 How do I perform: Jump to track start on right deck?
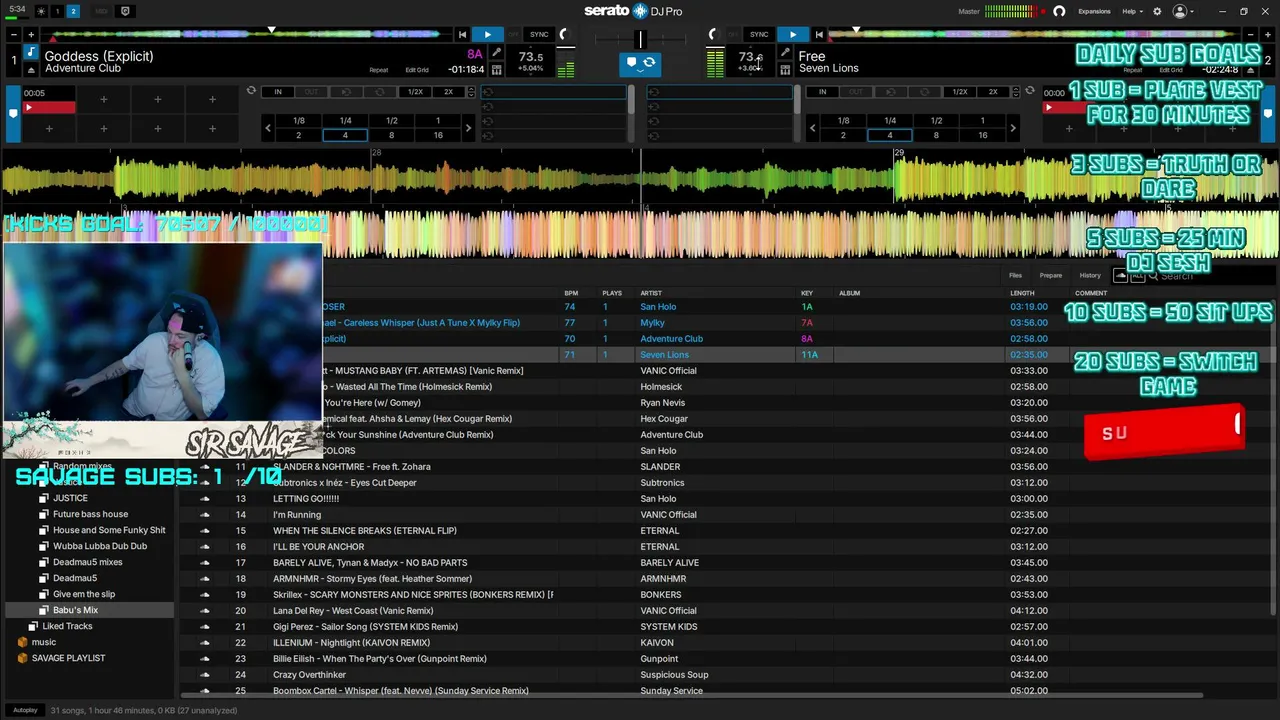[x=819, y=34]
